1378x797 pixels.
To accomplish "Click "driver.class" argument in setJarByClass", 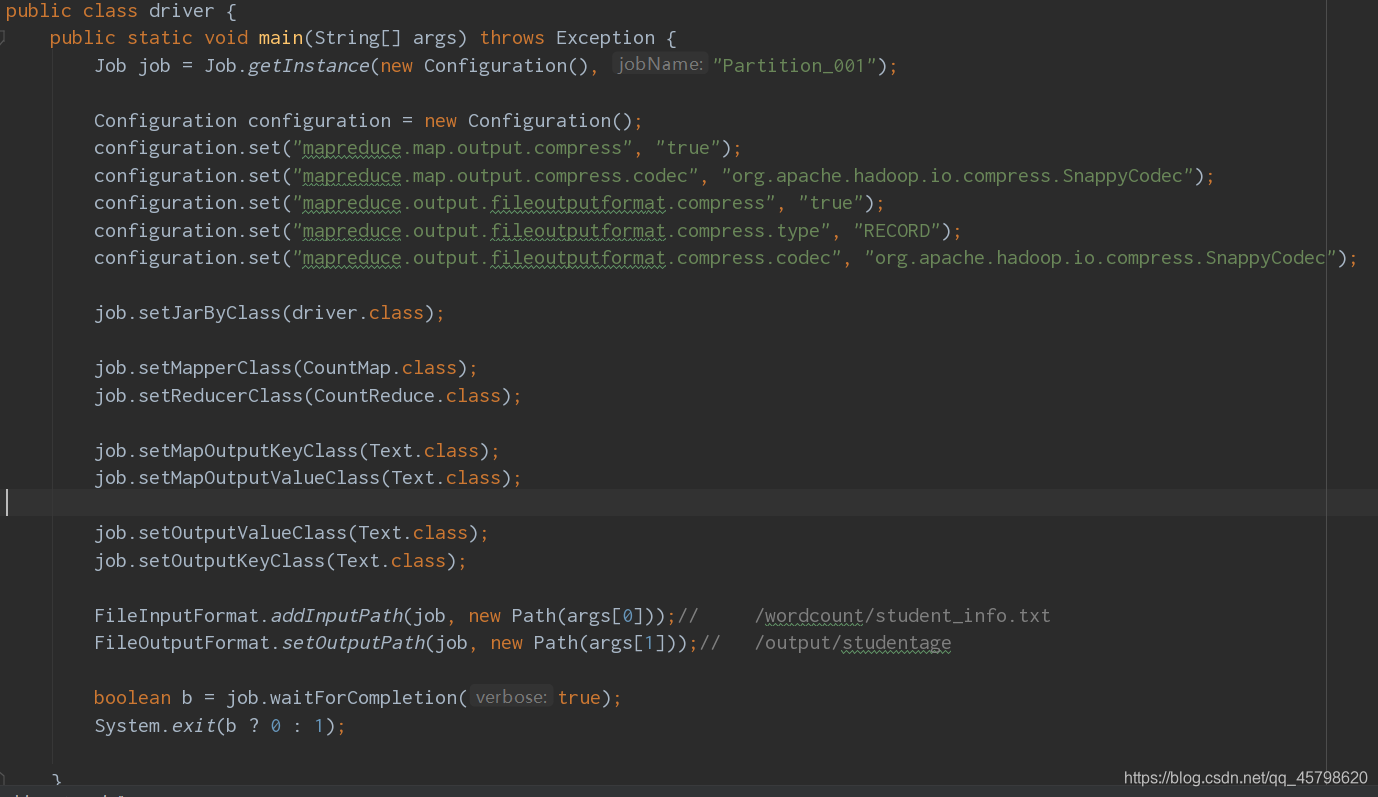I will point(357,313).
